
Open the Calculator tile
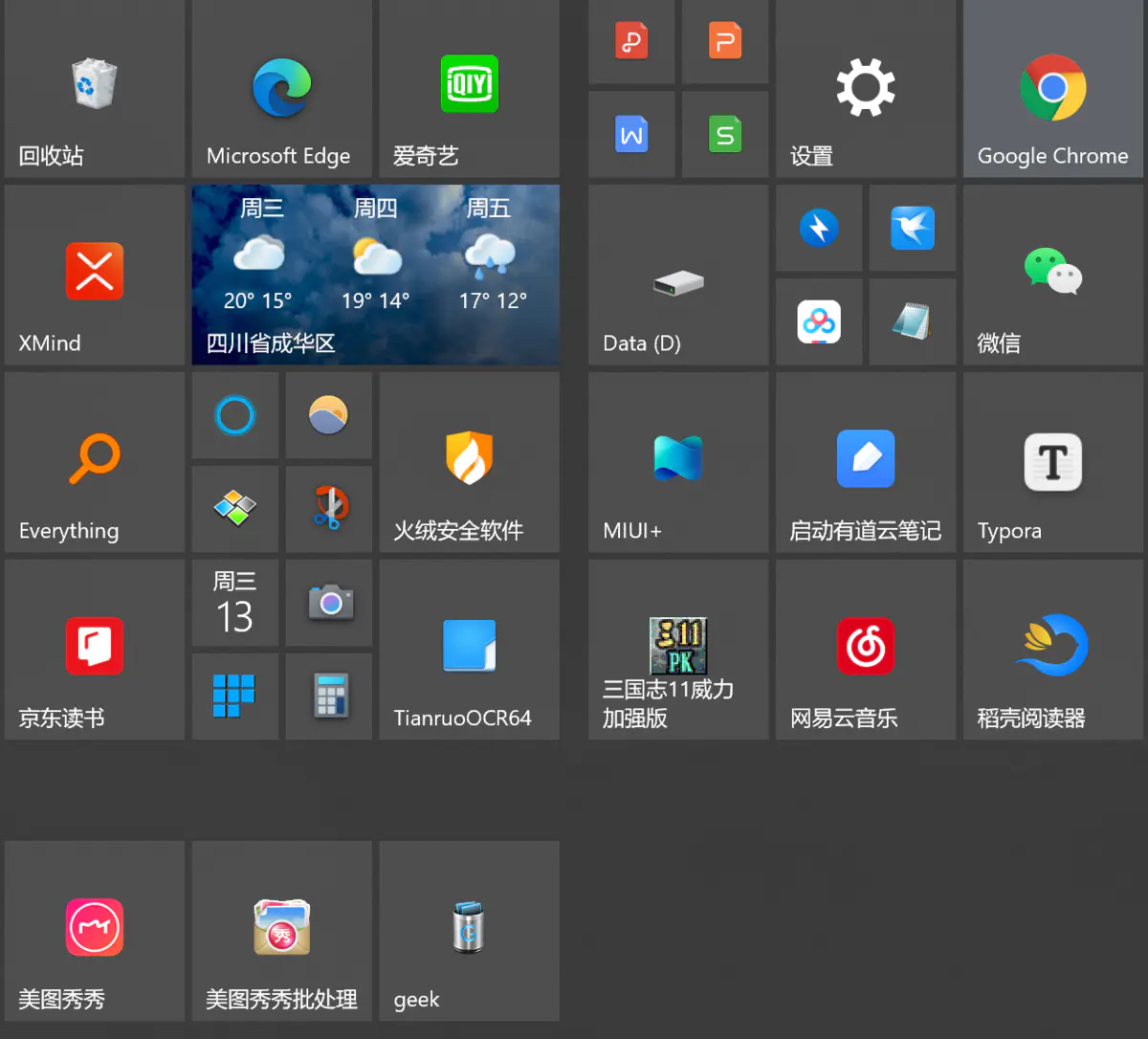pos(329,696)
